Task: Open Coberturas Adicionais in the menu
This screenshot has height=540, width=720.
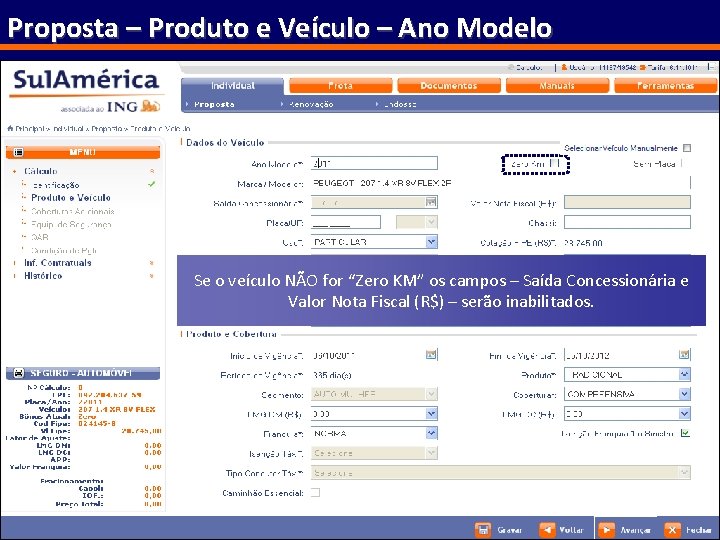Action: pos(73,212)
